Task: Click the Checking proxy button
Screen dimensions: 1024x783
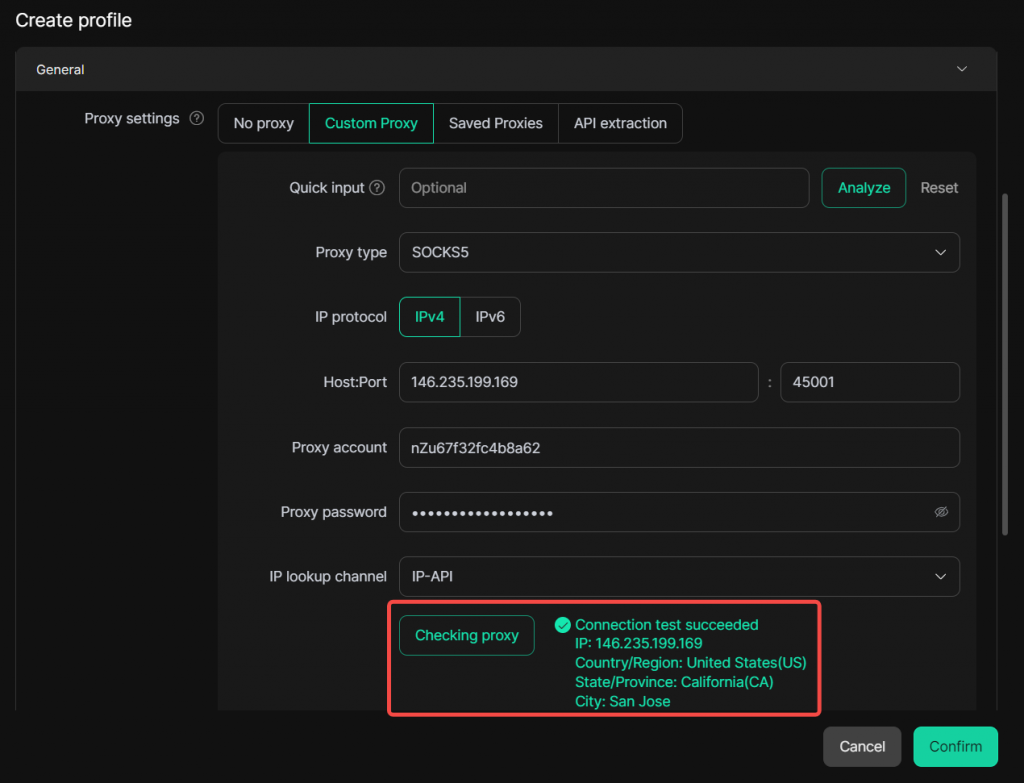Action: pyautogui.click(x=467, y=636)
